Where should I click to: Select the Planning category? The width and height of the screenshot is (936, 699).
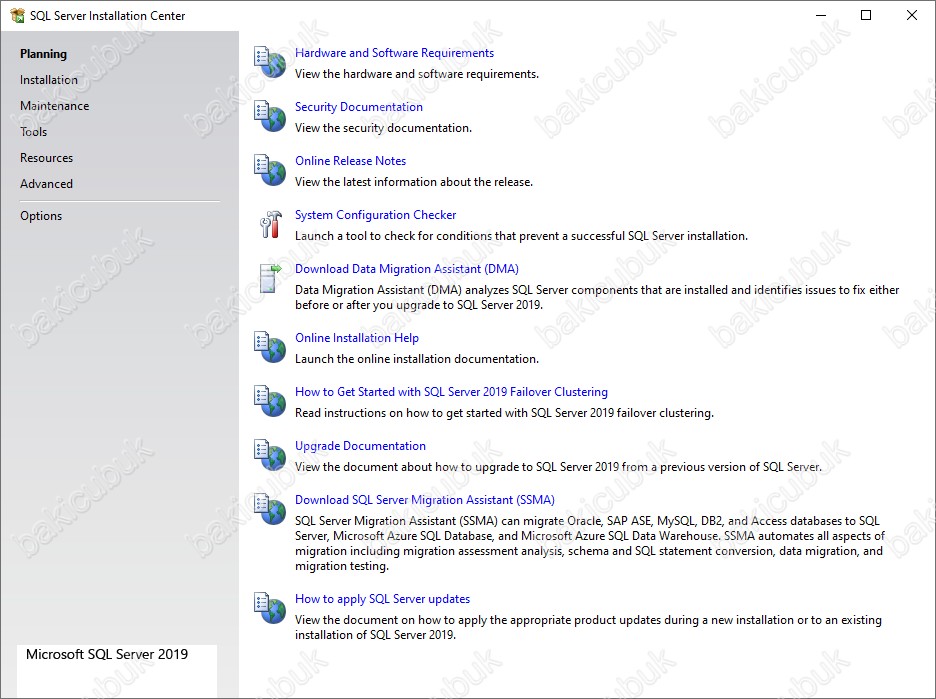[44, 54]
